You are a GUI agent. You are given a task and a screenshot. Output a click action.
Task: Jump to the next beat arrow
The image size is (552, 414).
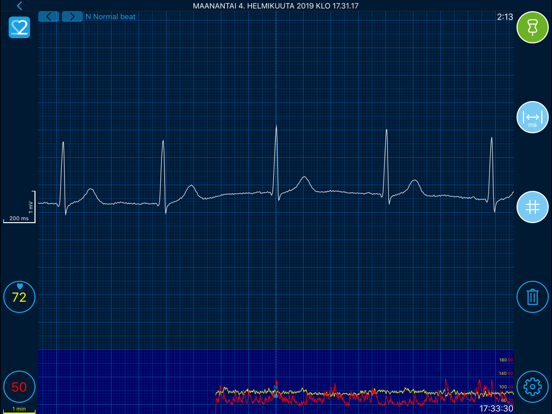[72, 17]
